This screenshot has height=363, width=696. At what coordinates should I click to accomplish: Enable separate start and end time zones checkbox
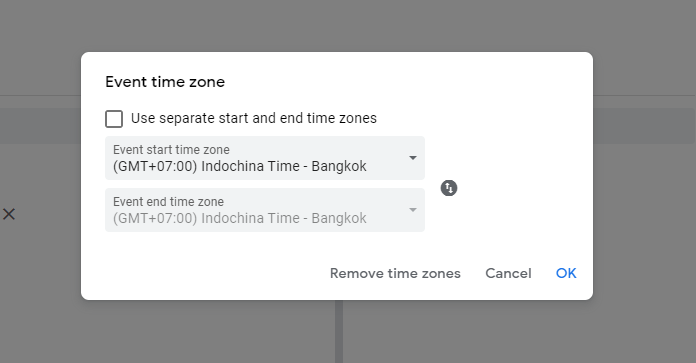pyautogui.click(x=114, y=119)
